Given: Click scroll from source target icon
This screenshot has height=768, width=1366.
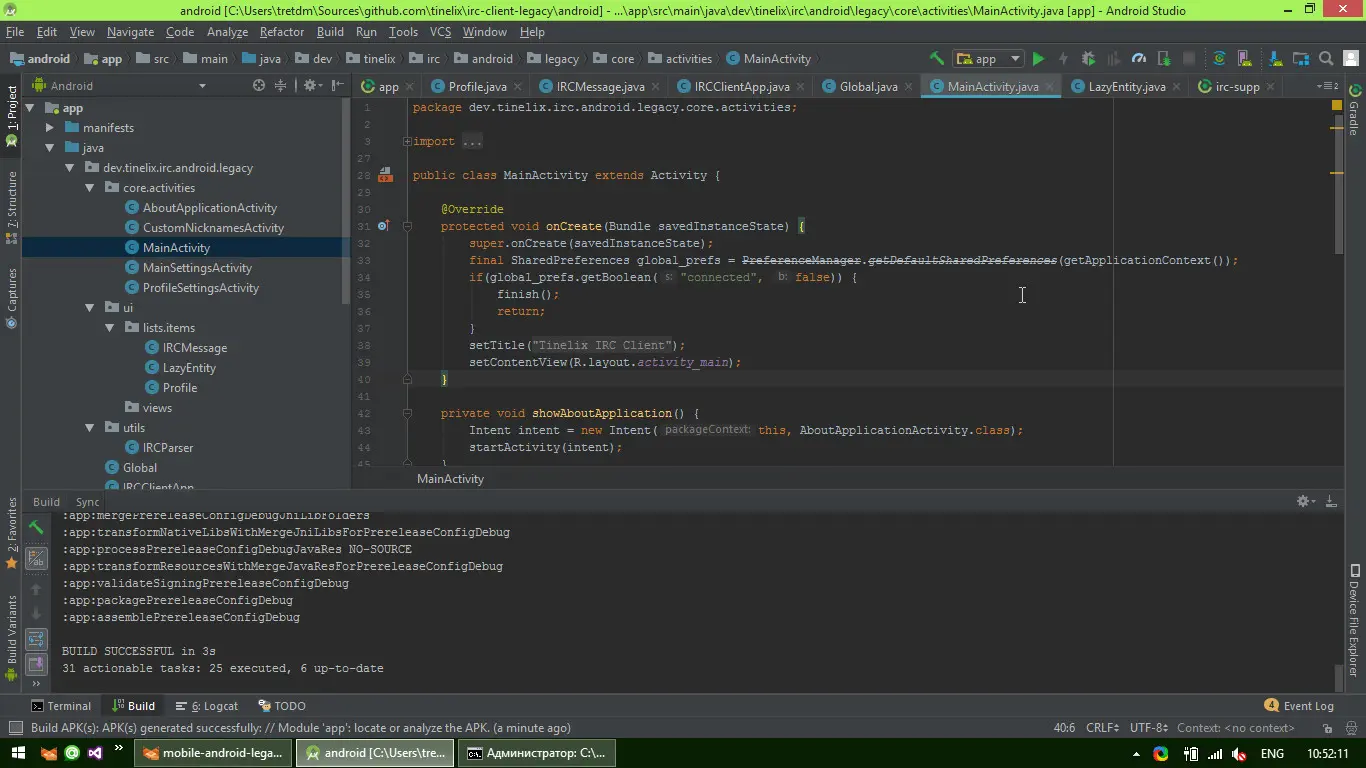Looking at the screenshot, I should (x=259, y=86).
